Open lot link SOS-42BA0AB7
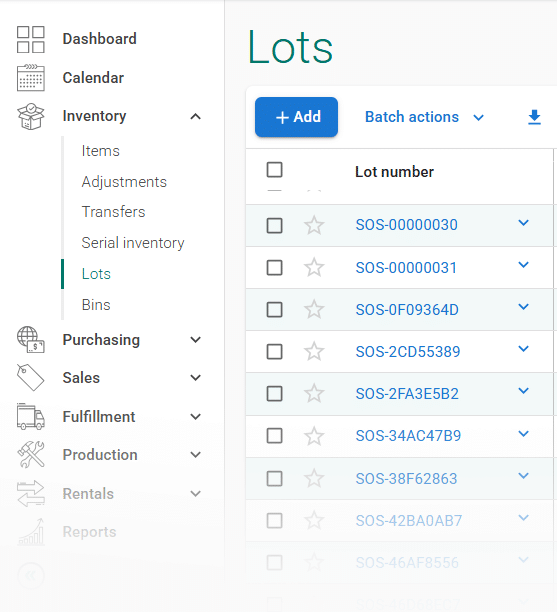 [409, 521]
